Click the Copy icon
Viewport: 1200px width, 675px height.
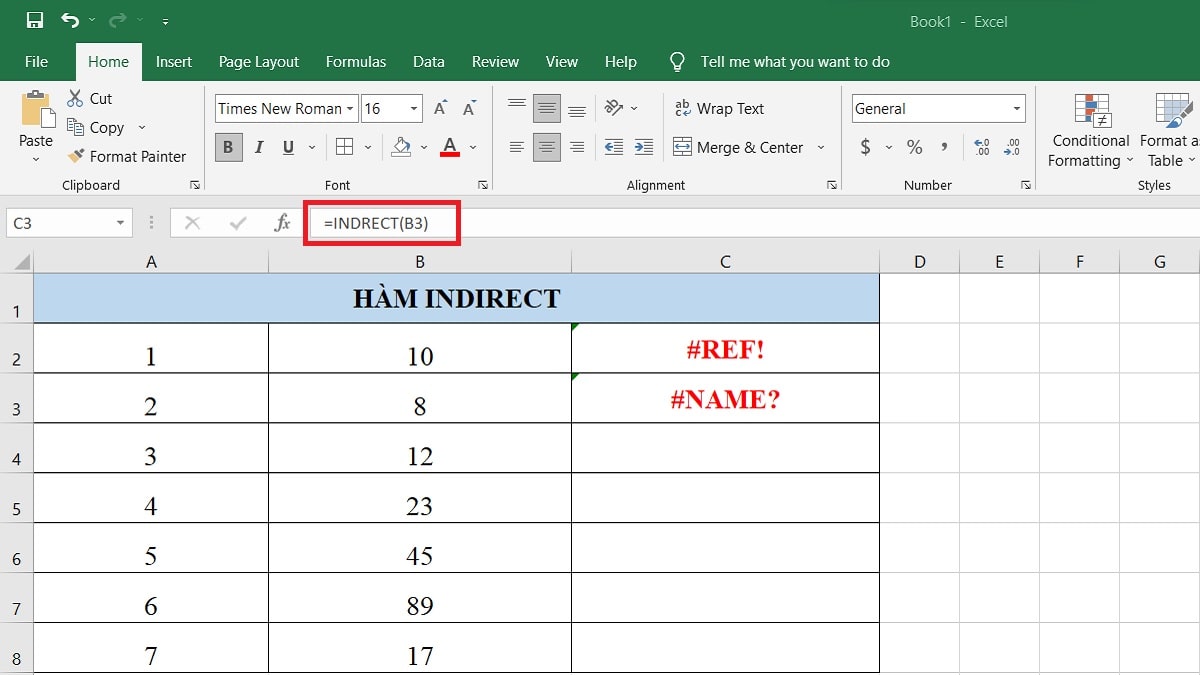pos(75,127)
